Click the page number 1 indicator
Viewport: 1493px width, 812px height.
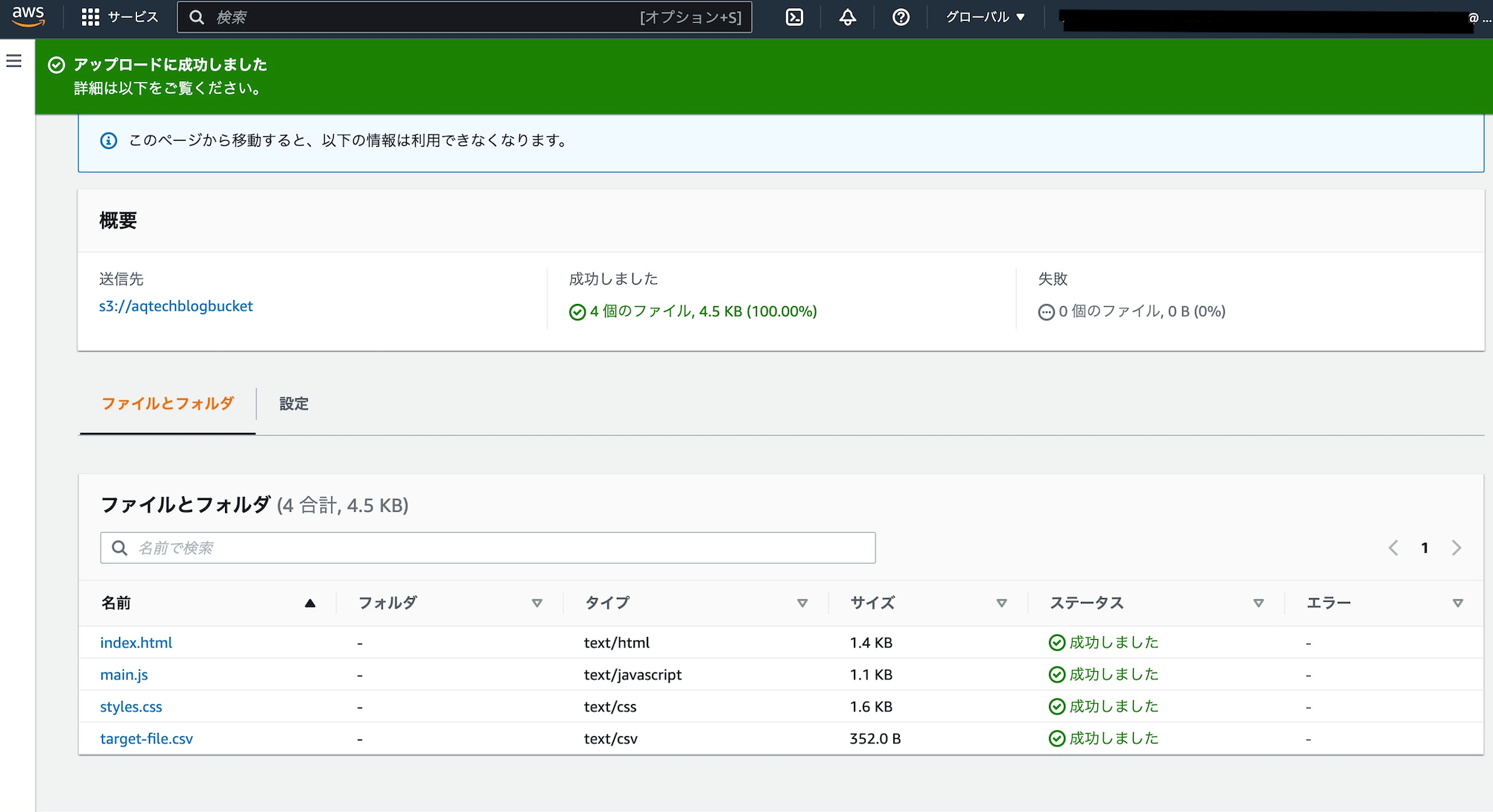(1424, 548)
